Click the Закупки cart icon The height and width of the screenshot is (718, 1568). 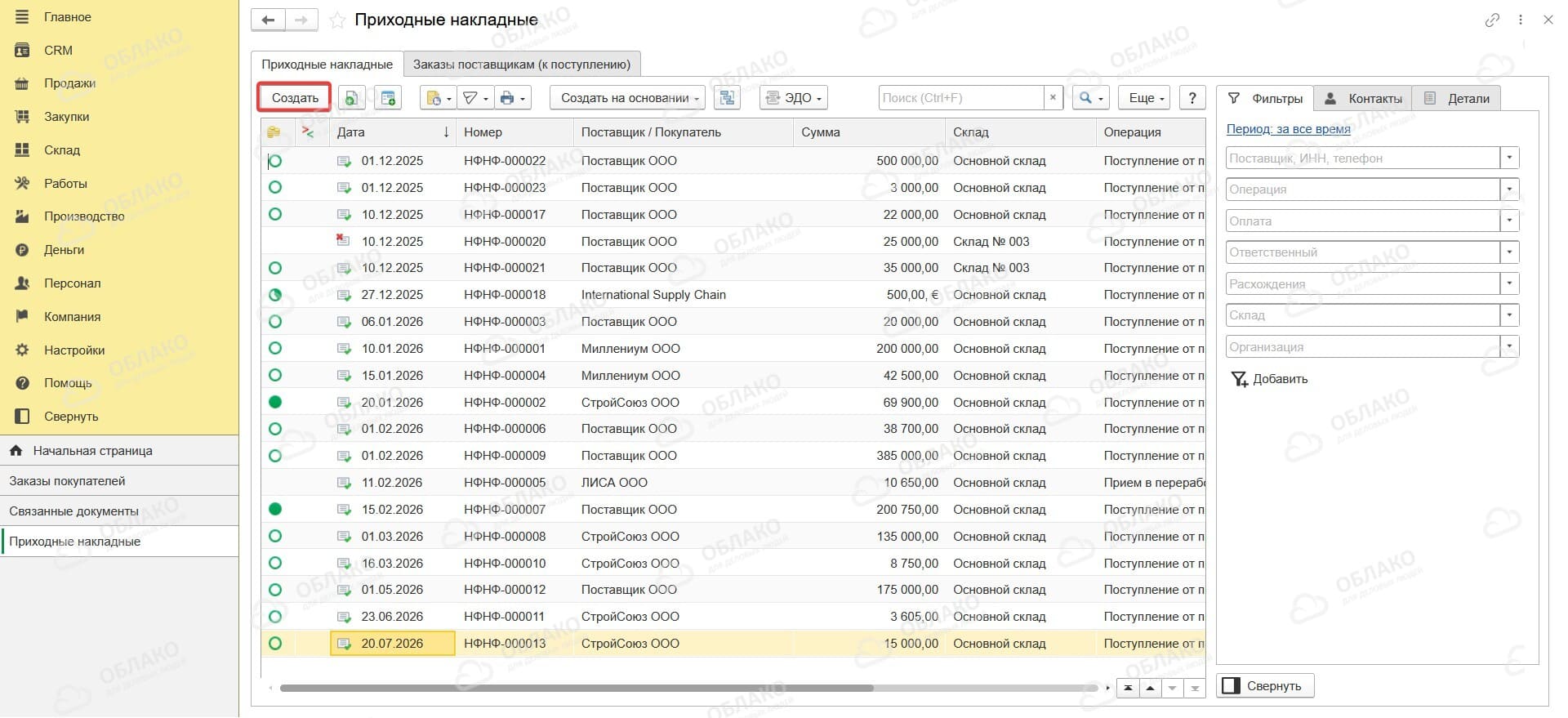22,117
